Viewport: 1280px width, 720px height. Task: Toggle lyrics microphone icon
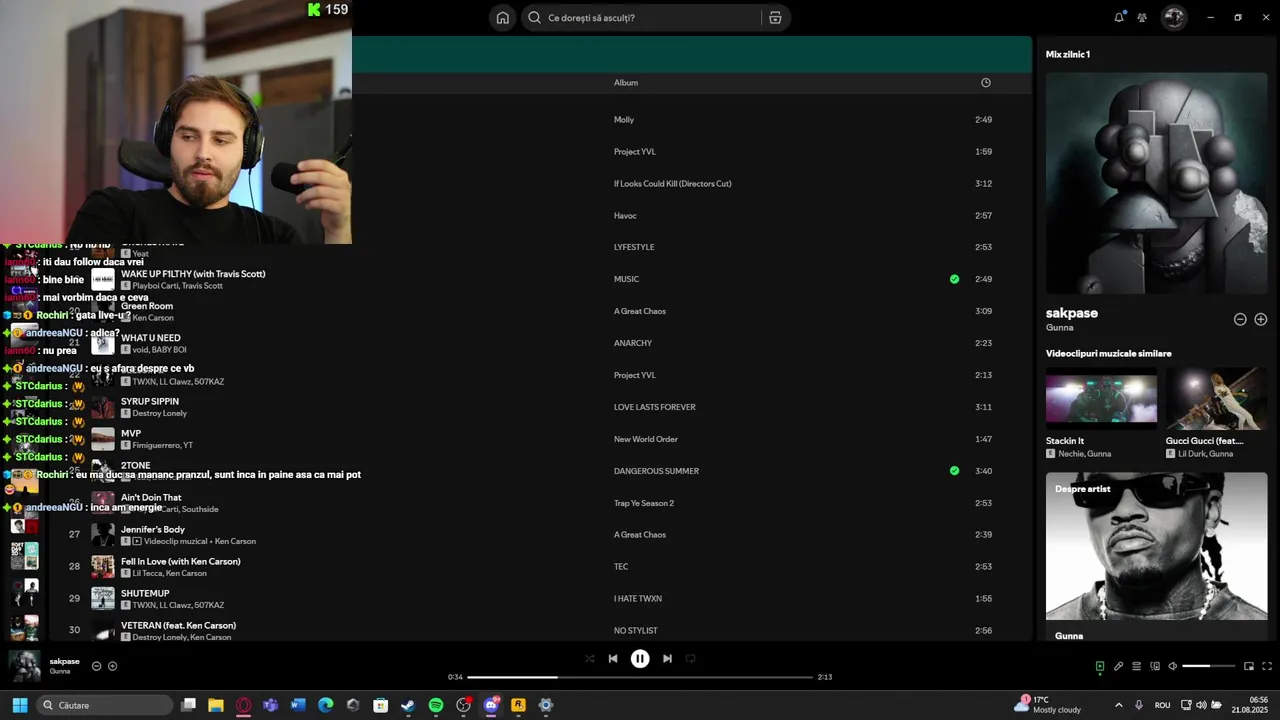pyautogui.click(x=1119, y=666)
